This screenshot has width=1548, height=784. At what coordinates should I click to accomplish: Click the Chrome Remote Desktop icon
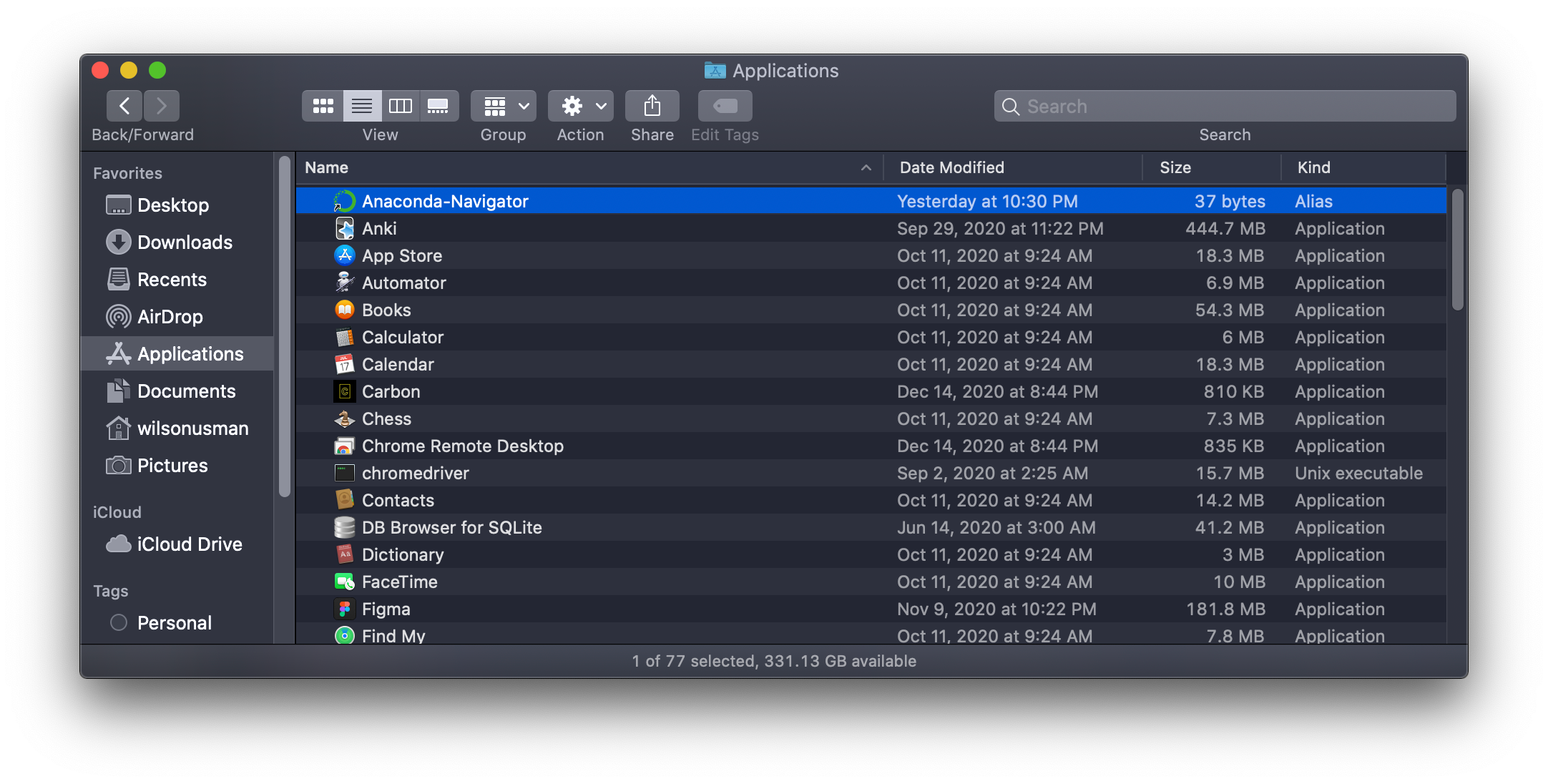pyautogui.click(x=345, y=446)
